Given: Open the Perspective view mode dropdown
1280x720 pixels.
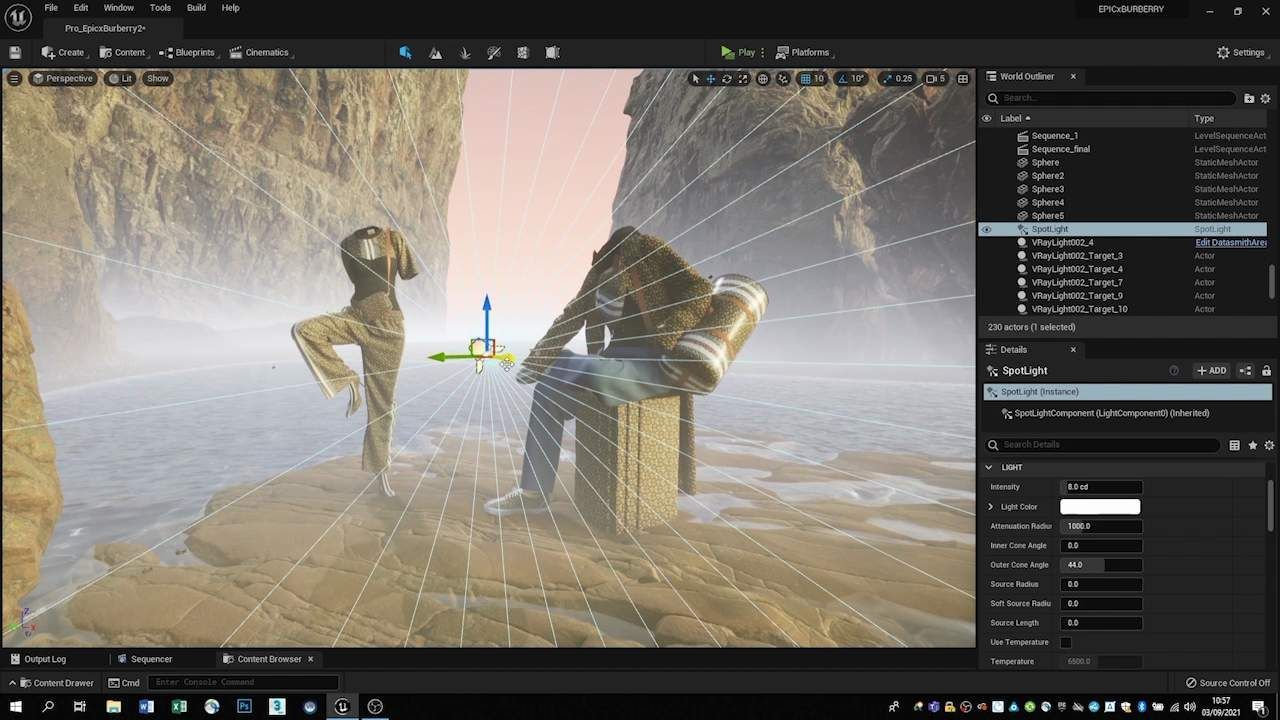Looking at the screenshot, I should coord(62,78).
